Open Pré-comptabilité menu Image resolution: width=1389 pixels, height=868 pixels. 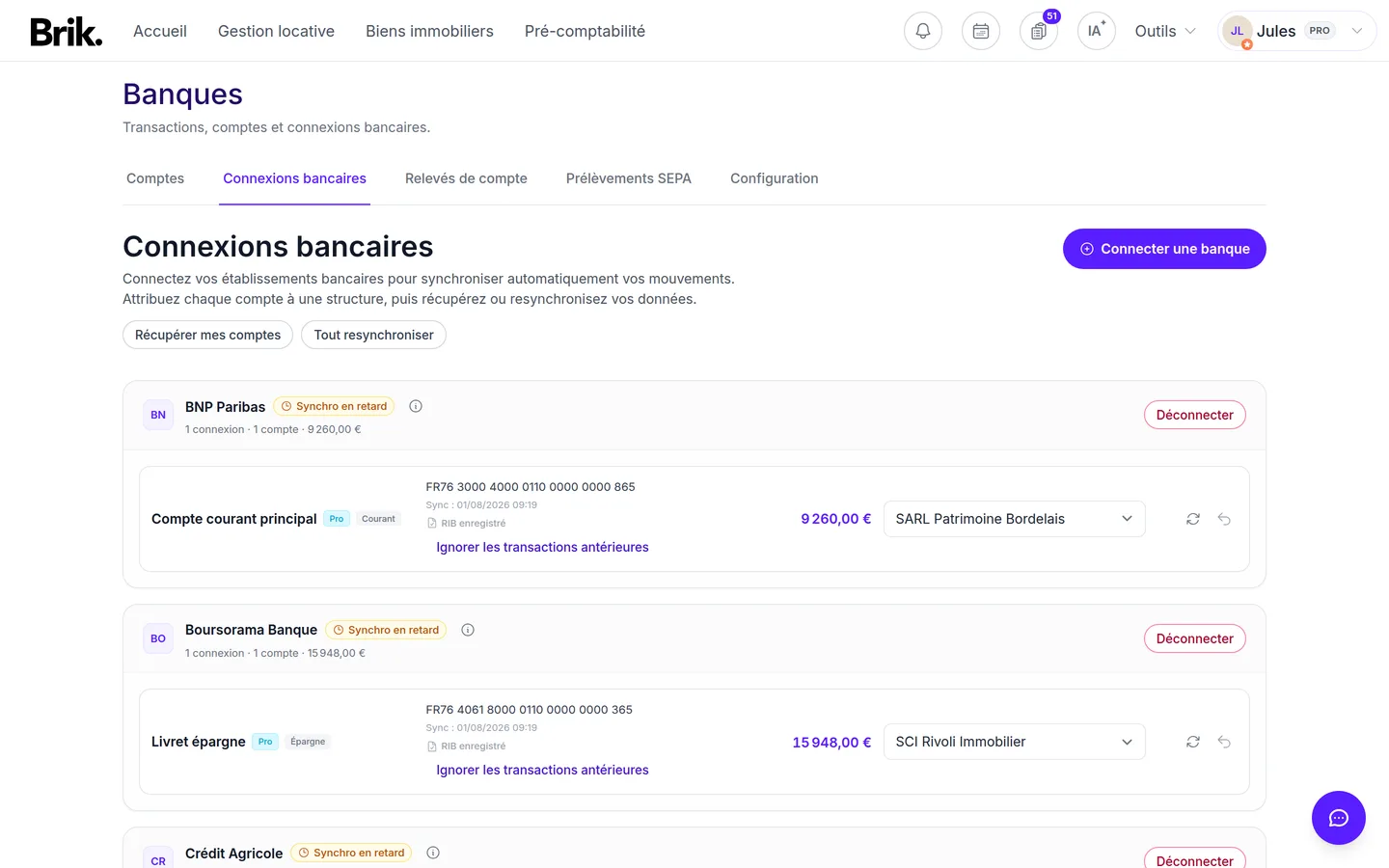coord(585,31)
